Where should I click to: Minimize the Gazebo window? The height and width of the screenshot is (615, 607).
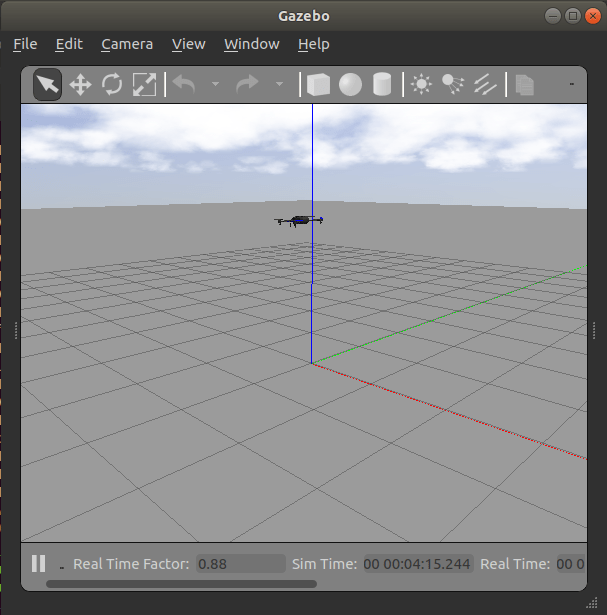click(553, 16)
